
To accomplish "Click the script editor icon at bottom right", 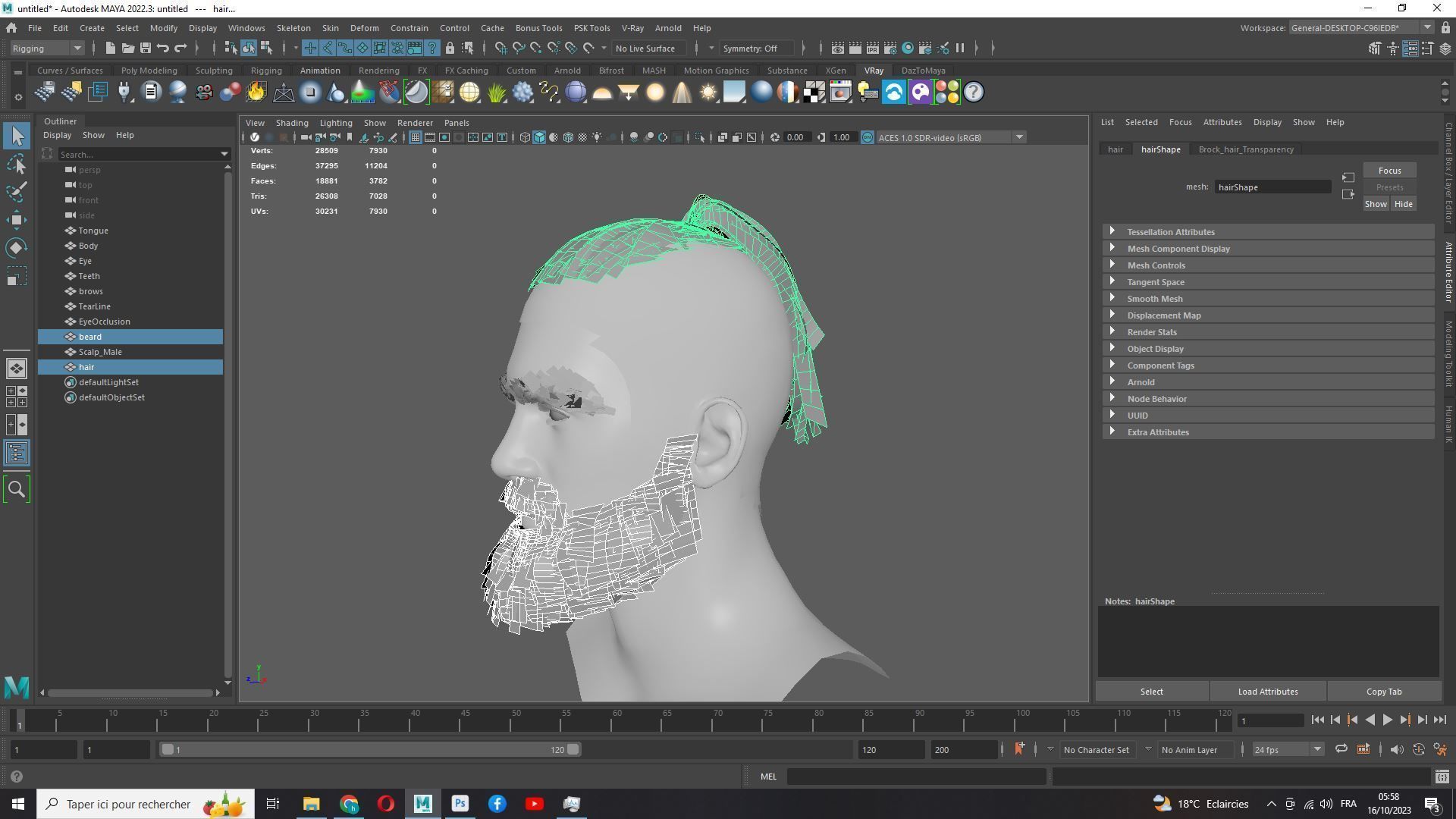I will tap(1442, 777).
